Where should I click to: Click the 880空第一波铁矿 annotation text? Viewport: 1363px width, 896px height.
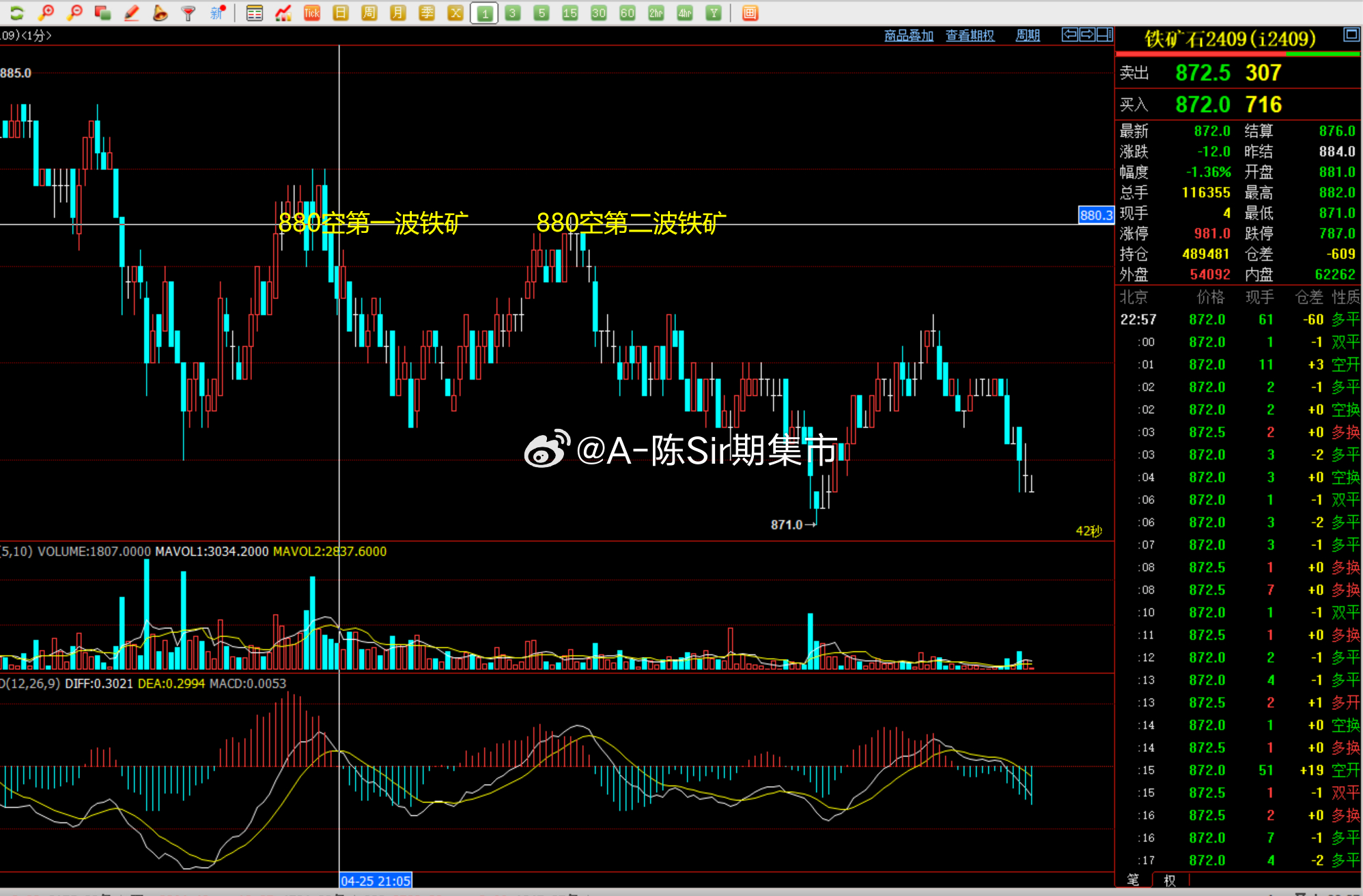coord(374,223)
